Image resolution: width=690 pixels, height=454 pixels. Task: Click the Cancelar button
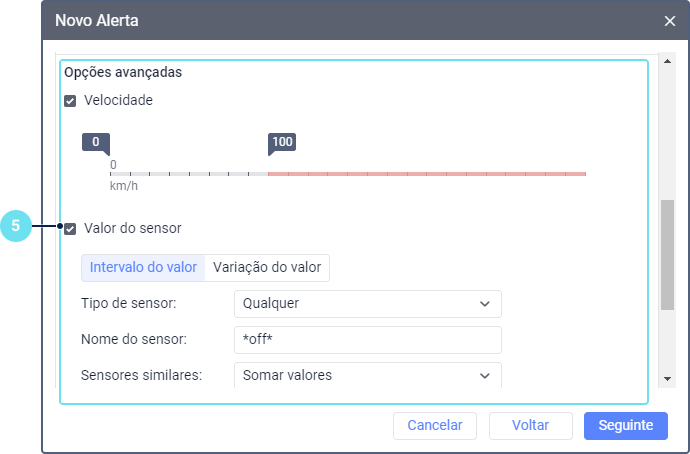435,425
